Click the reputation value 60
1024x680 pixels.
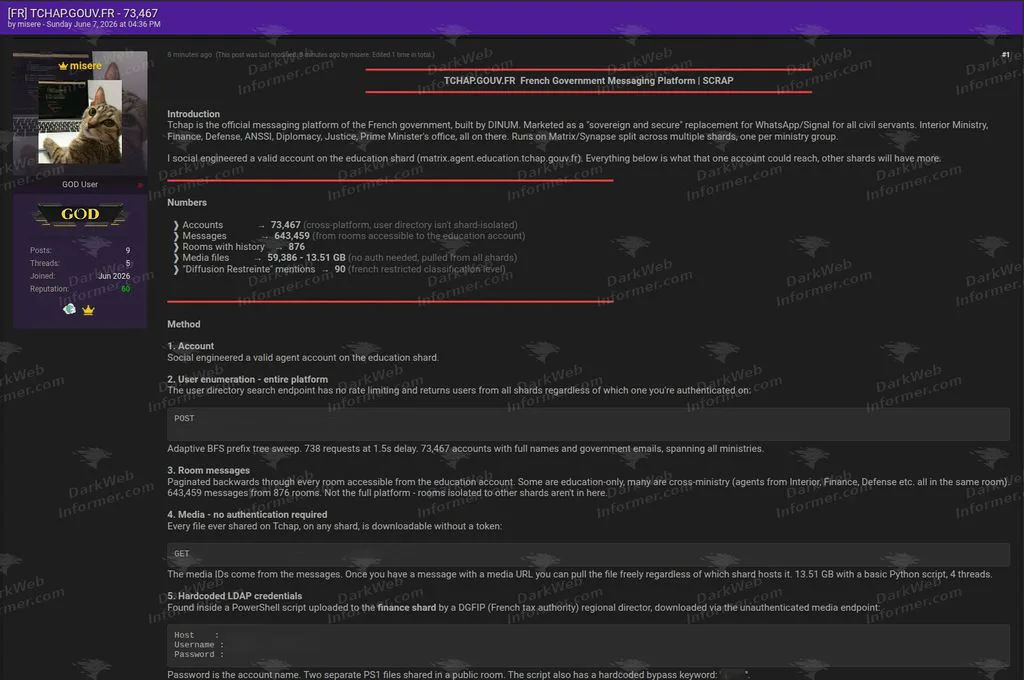tap(125, 289)
